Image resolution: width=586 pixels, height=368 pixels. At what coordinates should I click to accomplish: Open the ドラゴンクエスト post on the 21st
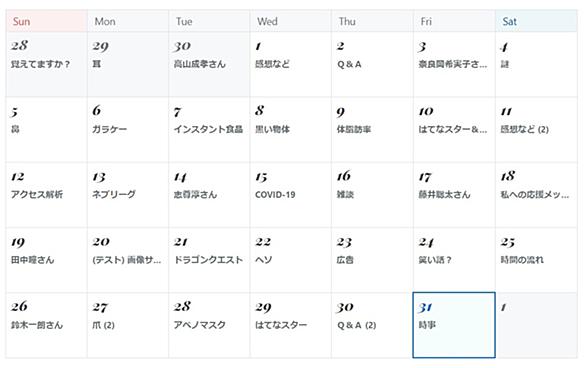click(209, 260)
